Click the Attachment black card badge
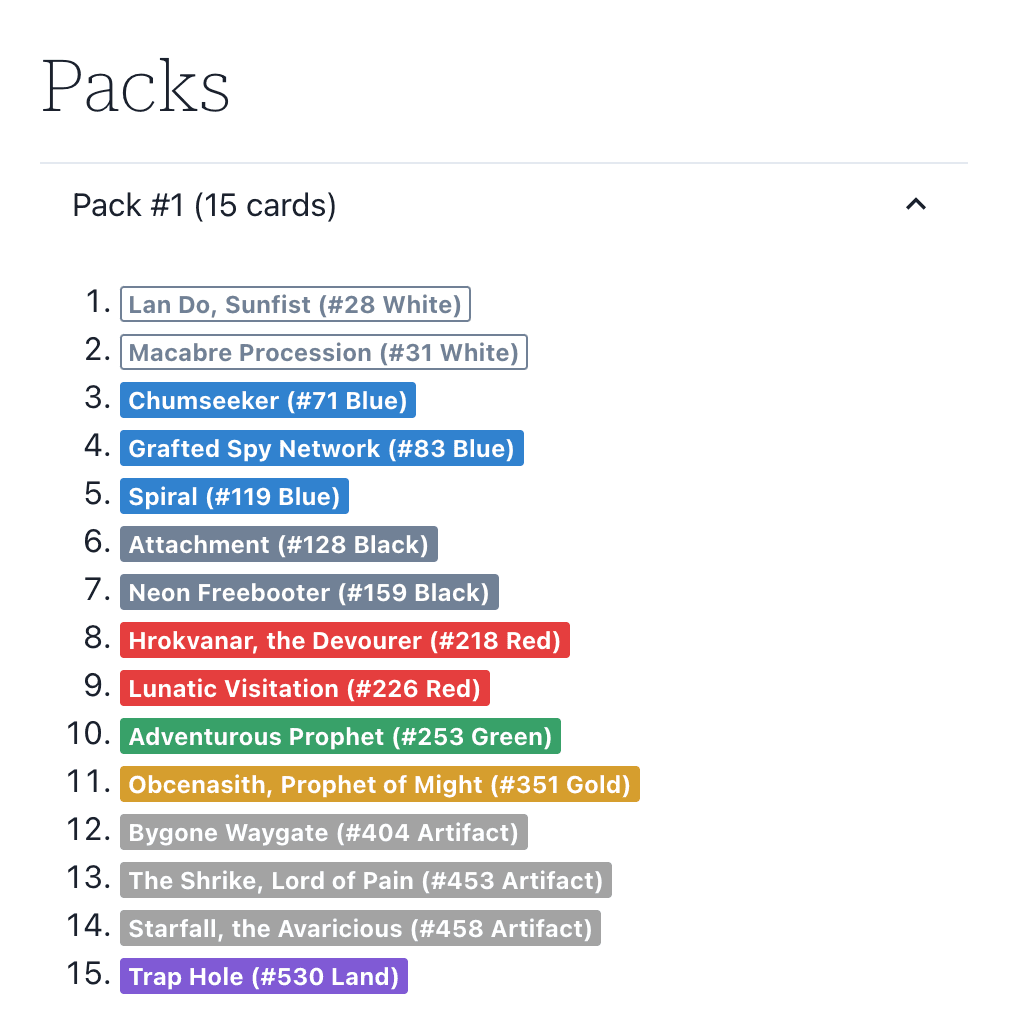 point(279,545)
